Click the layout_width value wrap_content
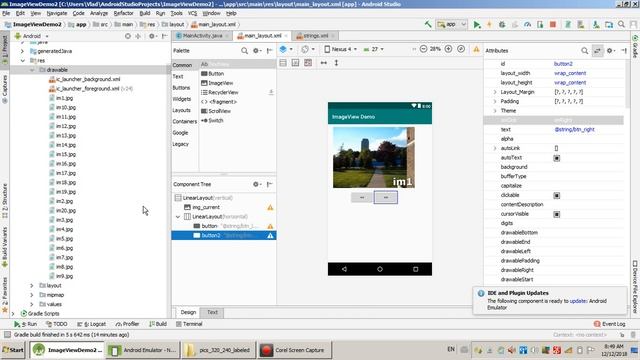 tap(570, 73)
